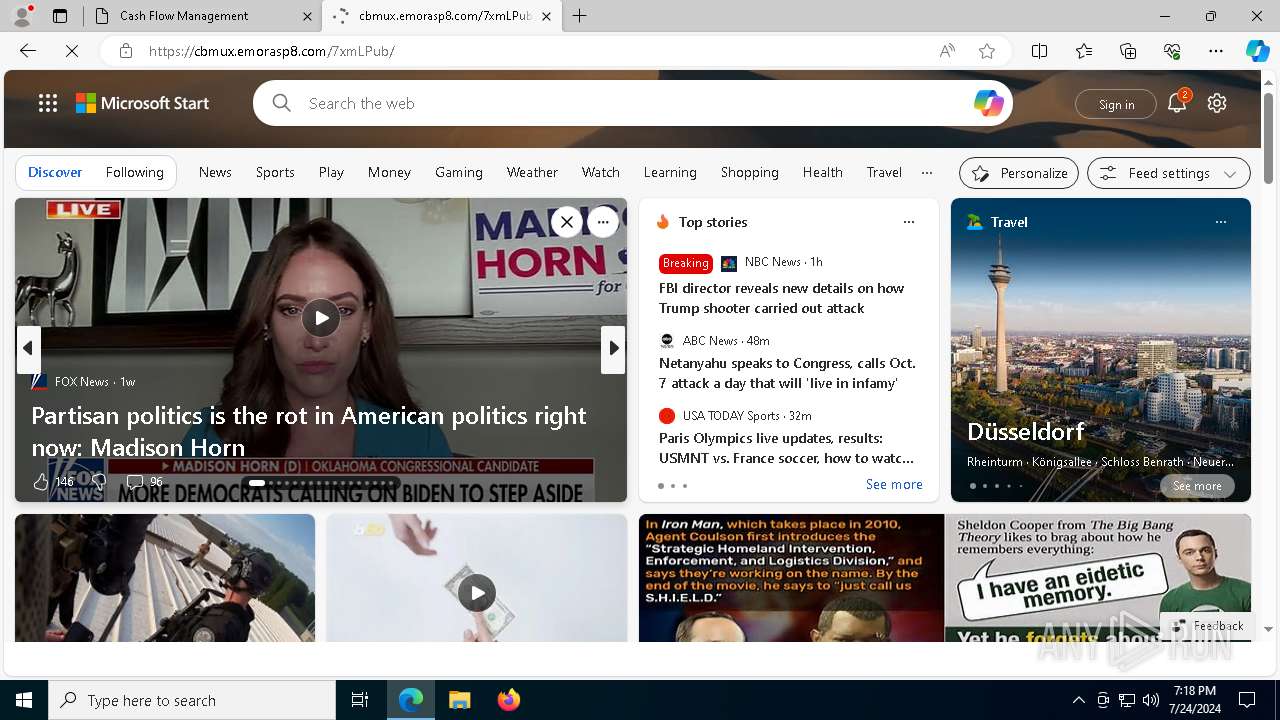Dismiss the Madison Horn video card
The height and width of the screenshot is (720, 1280).
tap(566, 222)
